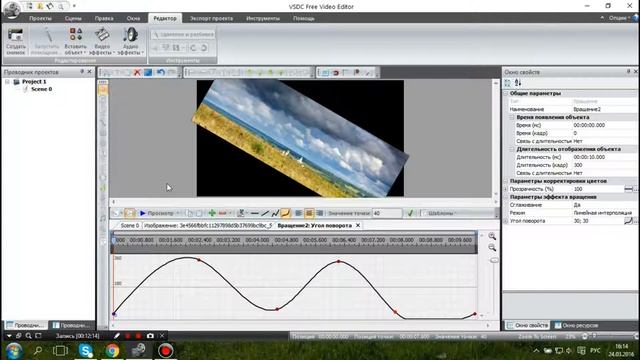Click the timeline ruler at 00:04.000

coord(257,240)
